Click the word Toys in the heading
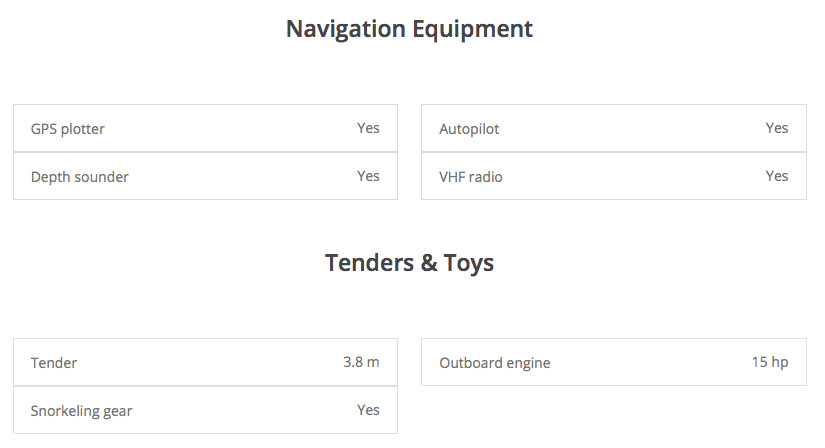 [x=468, y=263]
